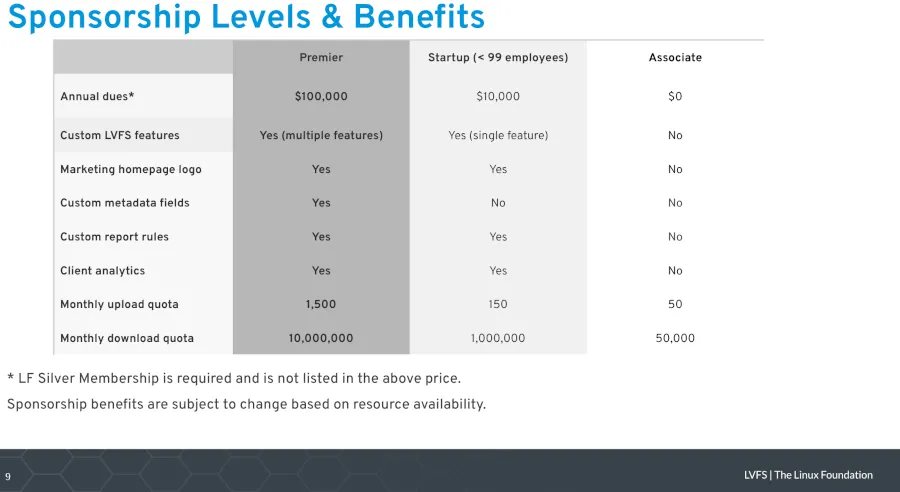The width and height of the screenshot is (900, 492).
Task: Click the 10,000,000 download quota value
Action: click(321, 339)
